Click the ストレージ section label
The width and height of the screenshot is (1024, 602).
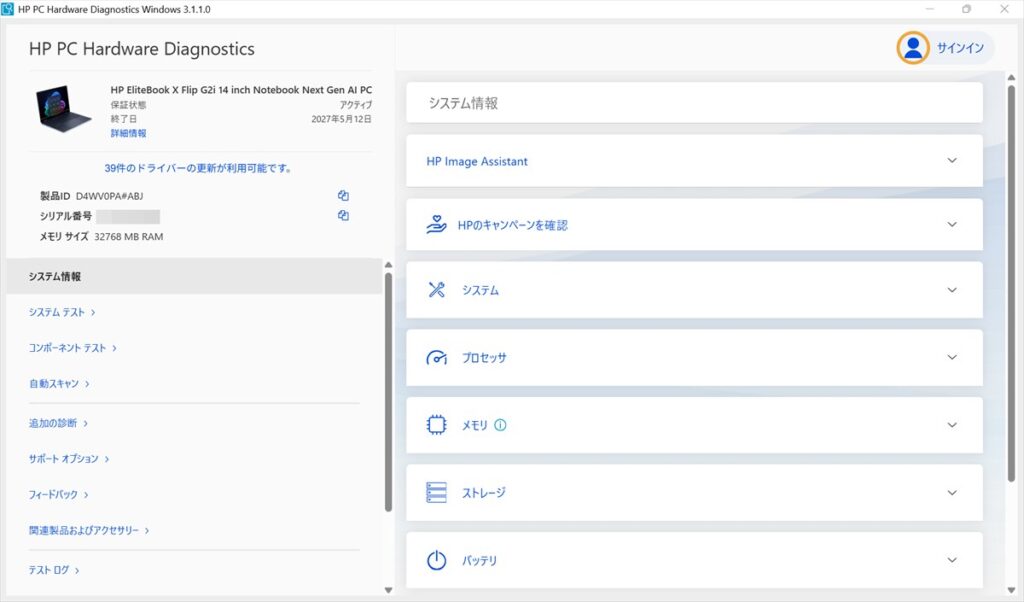tap(484, 493)
